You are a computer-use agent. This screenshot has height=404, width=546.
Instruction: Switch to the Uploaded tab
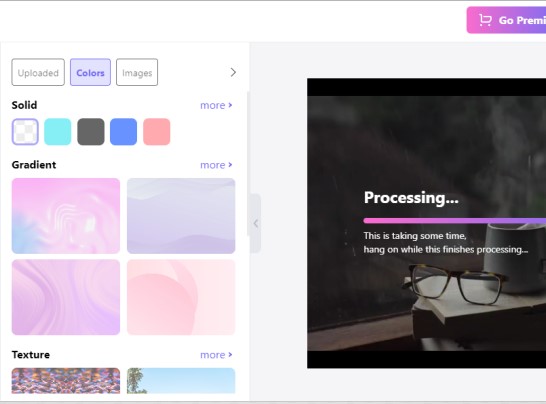(38, 72)
